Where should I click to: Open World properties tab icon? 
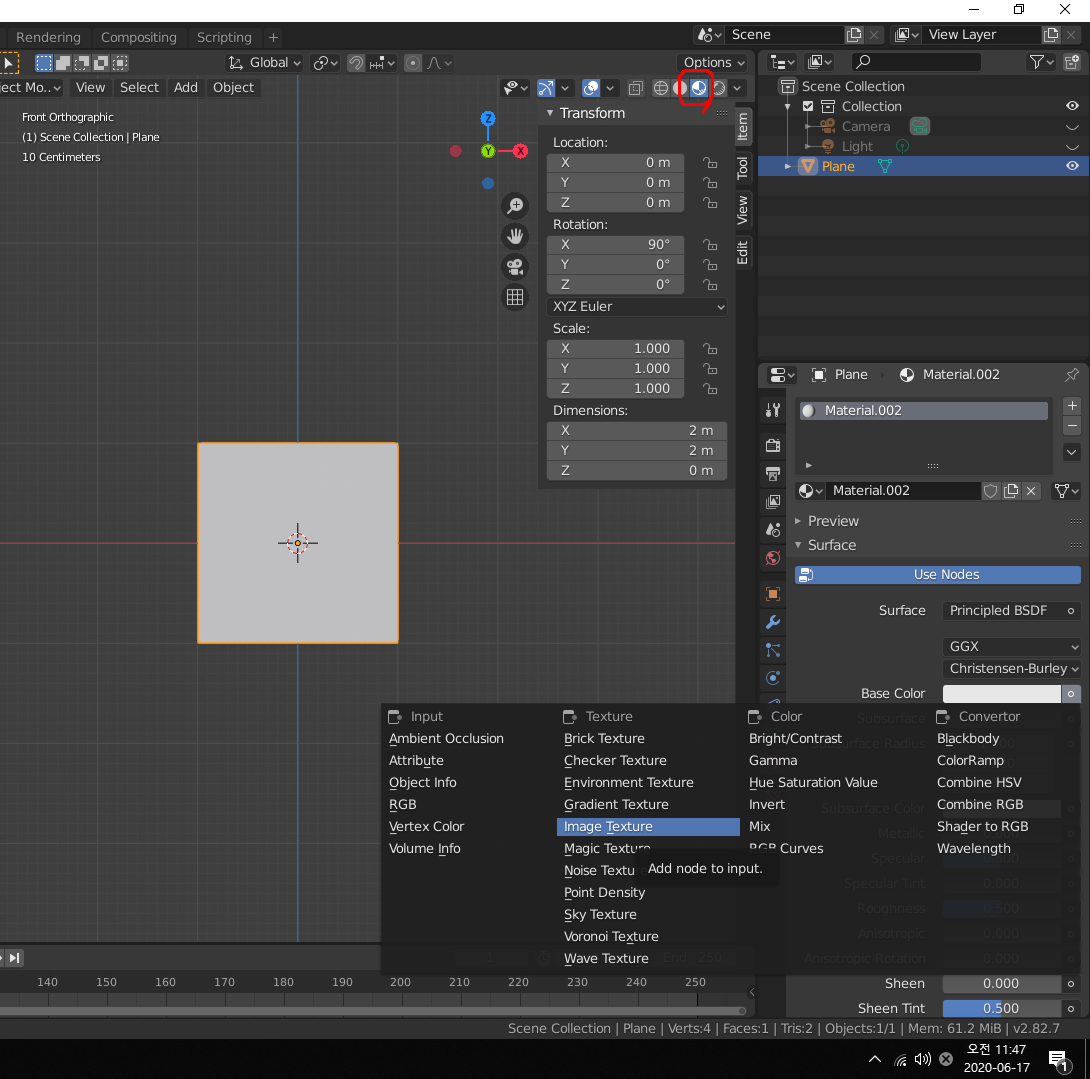click(773, 558)
